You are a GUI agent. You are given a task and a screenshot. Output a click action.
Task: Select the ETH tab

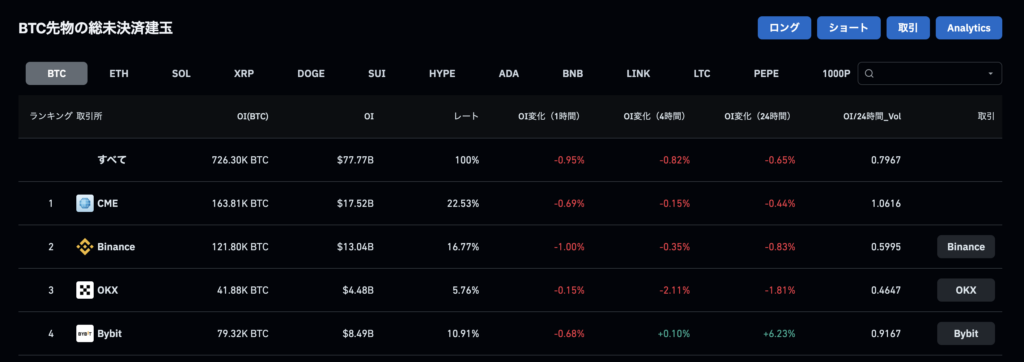tap(119, 74)
